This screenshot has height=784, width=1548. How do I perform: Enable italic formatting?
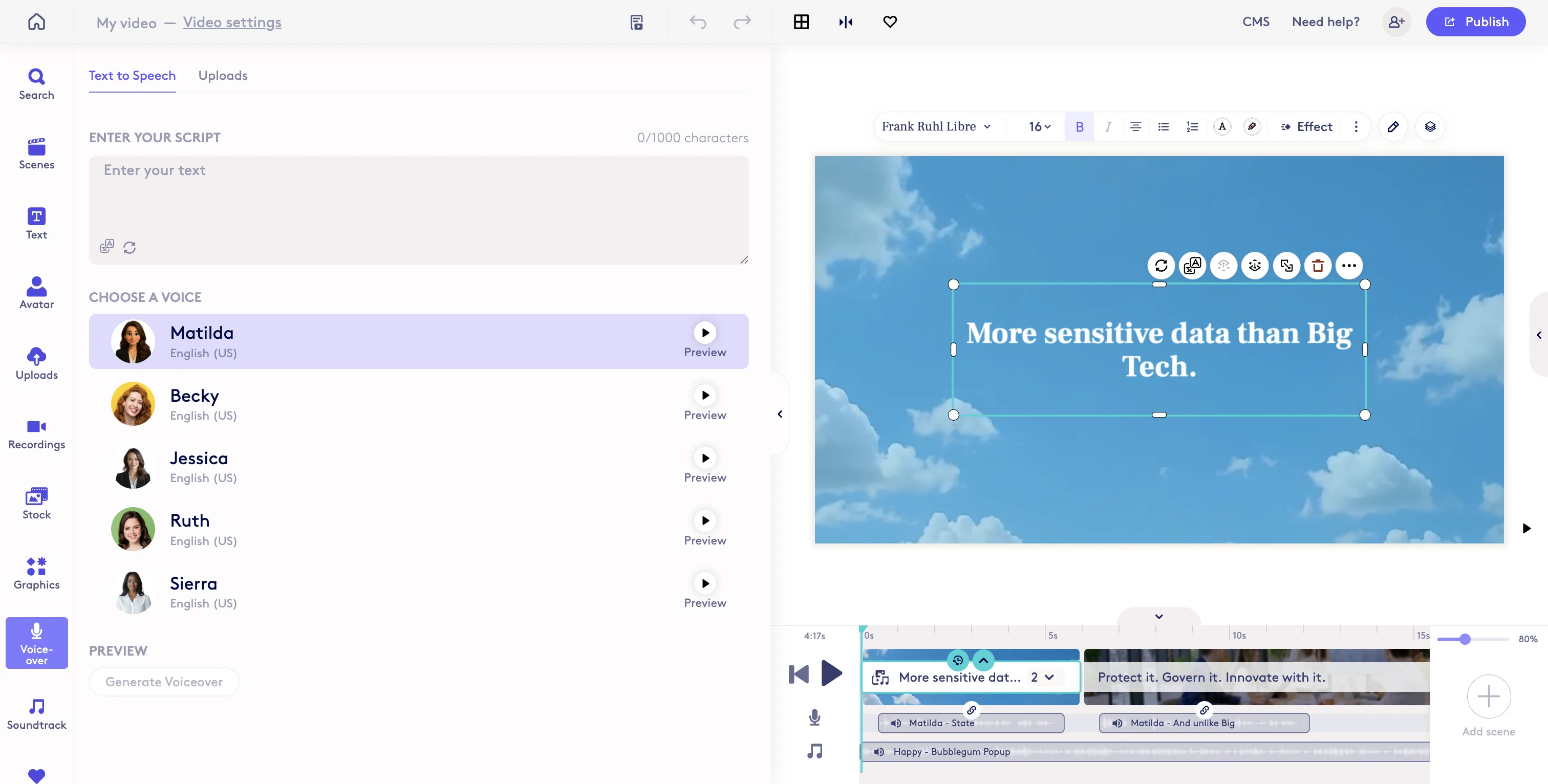click(x=1108, y=126)
